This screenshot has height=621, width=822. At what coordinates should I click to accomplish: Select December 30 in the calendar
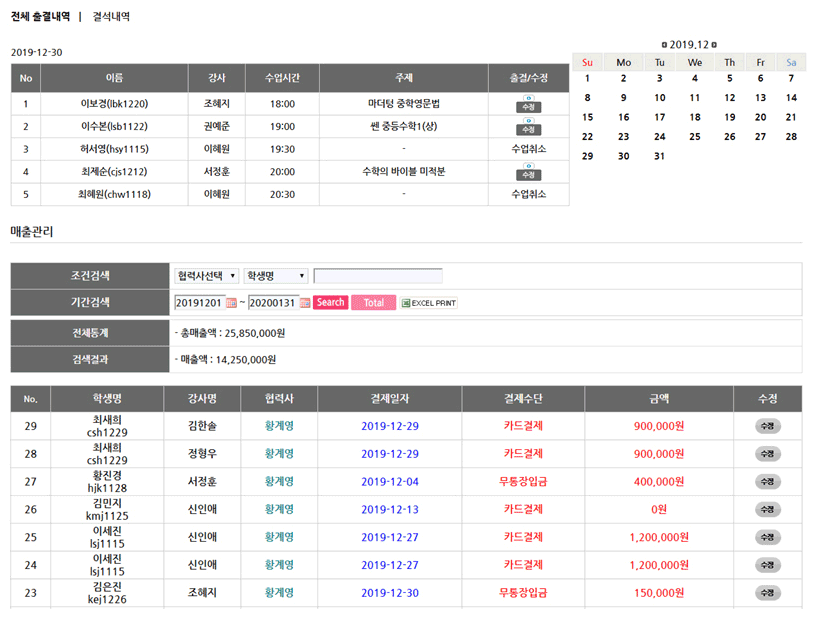[x=623, y=156]
